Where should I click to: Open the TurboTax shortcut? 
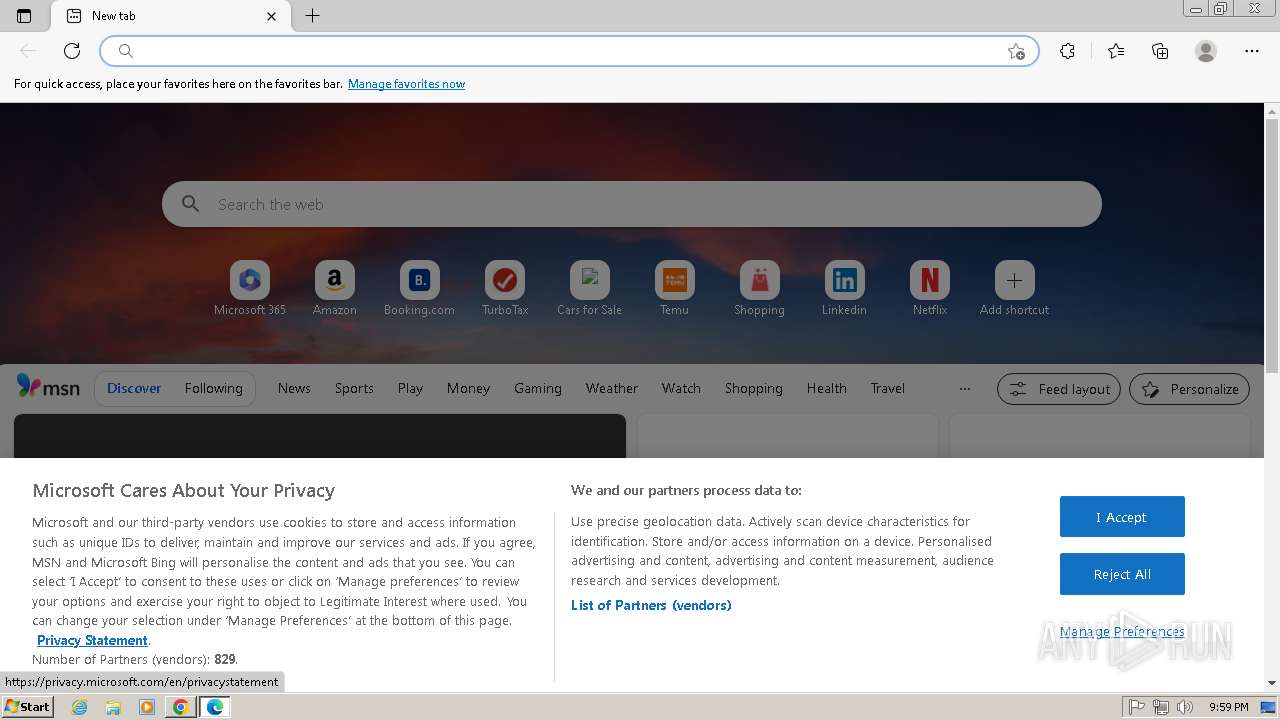[x=505, y=288]
